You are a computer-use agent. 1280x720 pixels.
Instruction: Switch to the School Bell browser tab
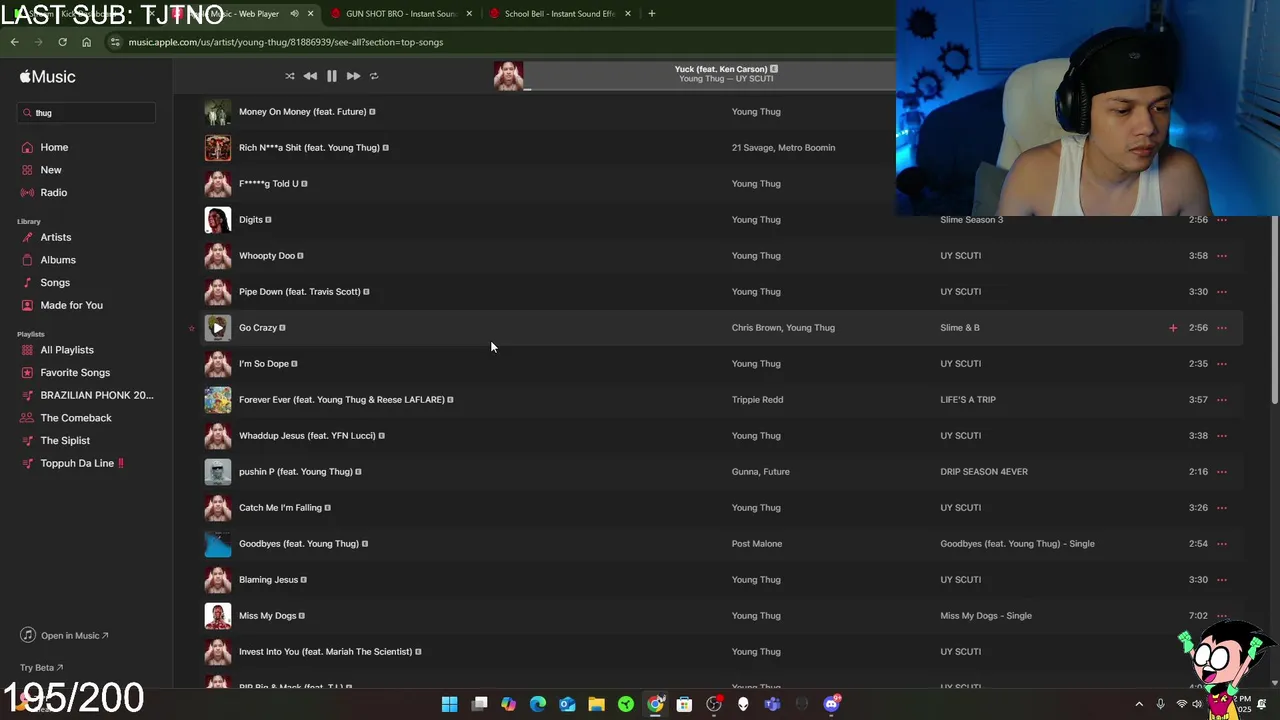point(560,14)
